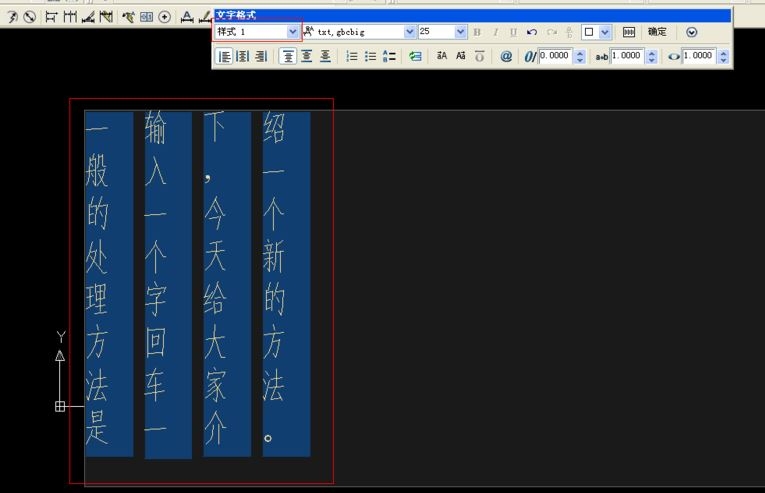Toggle italic formatting
The height and width of the screenshot is (493, 765).
click(x=496, y=32)
